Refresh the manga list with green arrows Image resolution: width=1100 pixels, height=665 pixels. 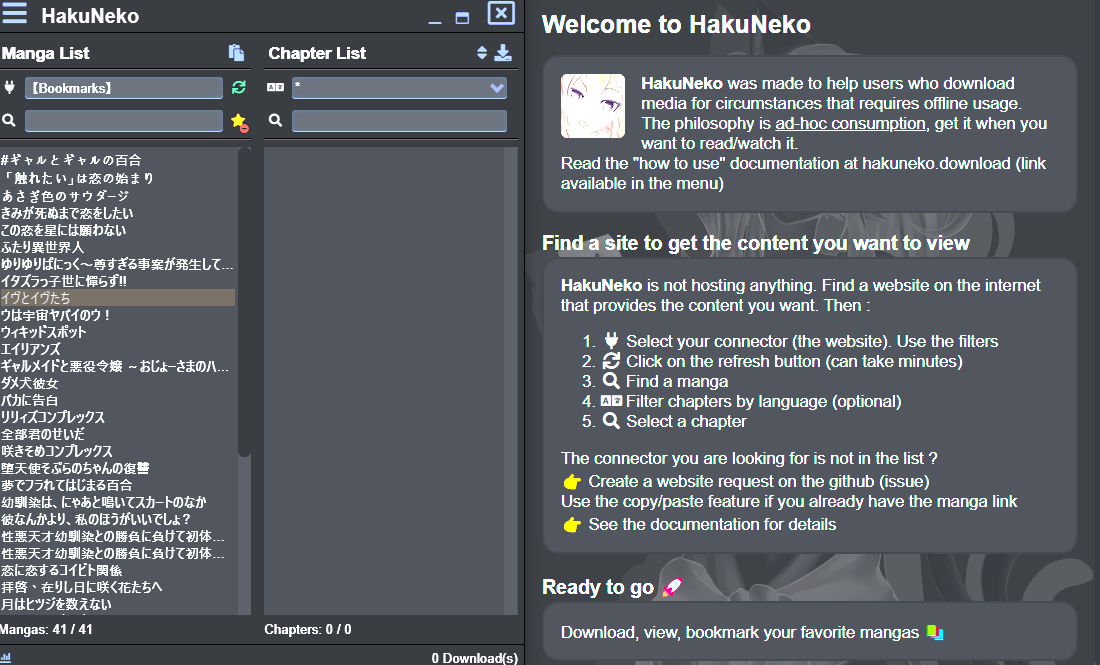coord(239,87)
